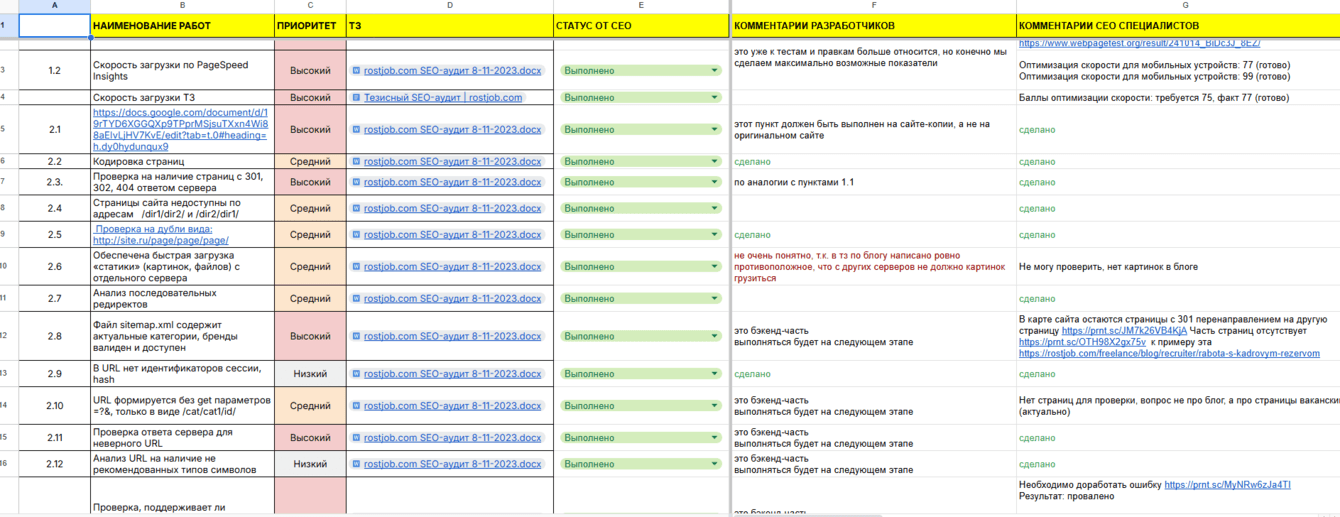
Task: Select column G header
Action: (1178, 6)
